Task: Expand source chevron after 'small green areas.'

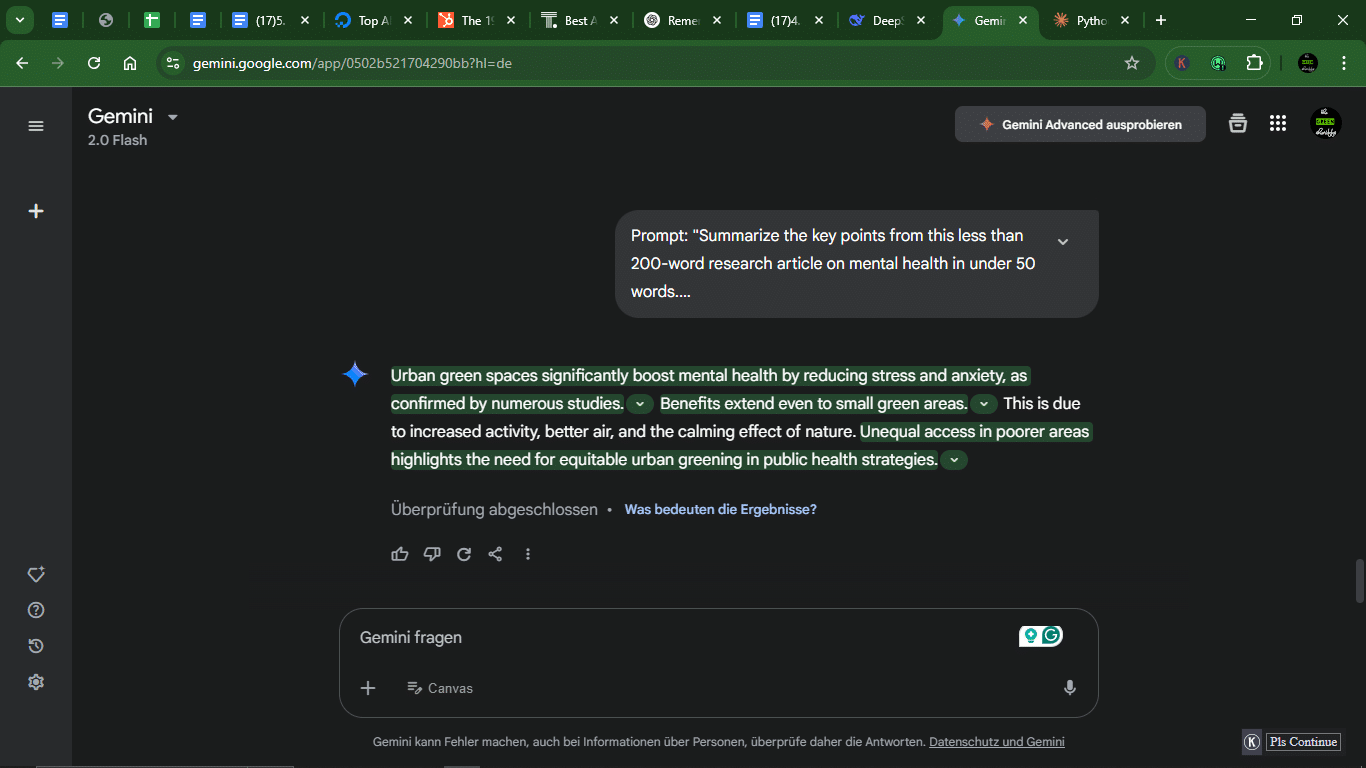Action: 984,404
